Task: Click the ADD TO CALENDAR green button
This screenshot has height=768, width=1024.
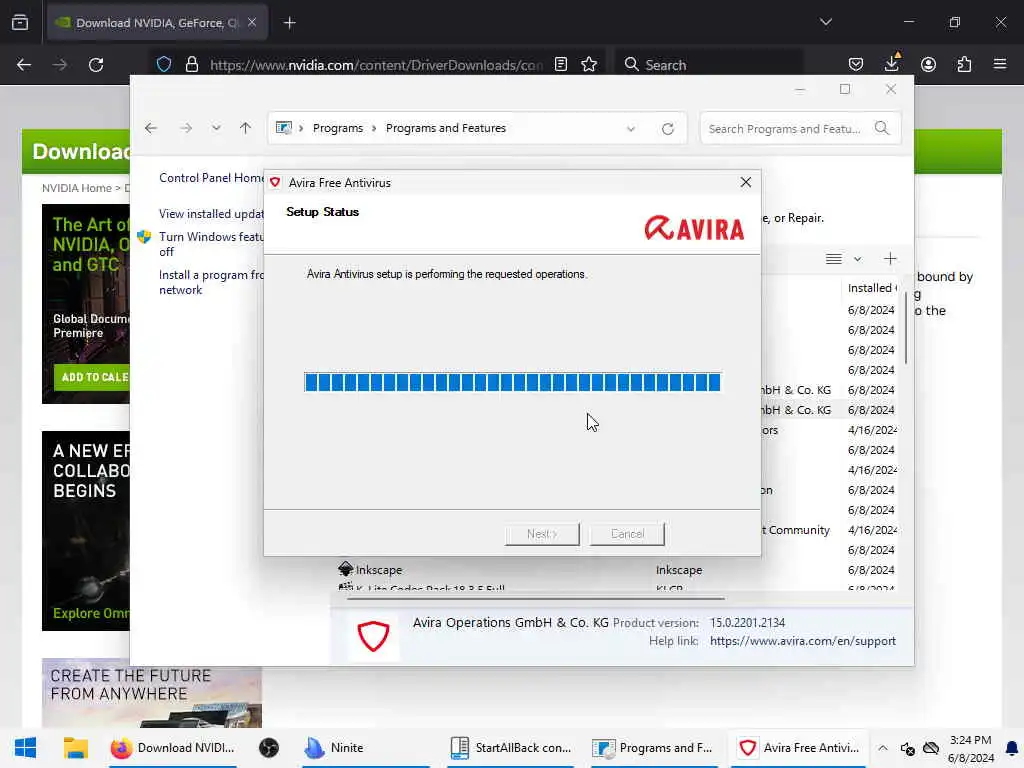Action: tap(91, 377)
